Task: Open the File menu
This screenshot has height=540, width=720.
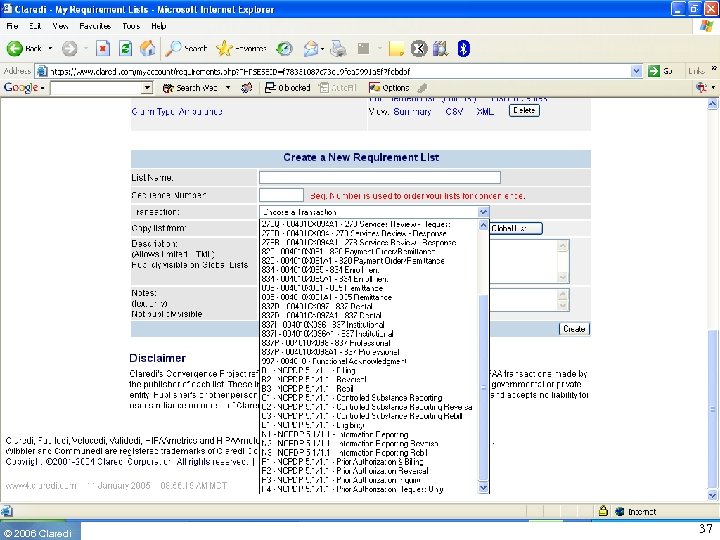Action: tap(12, 26)
